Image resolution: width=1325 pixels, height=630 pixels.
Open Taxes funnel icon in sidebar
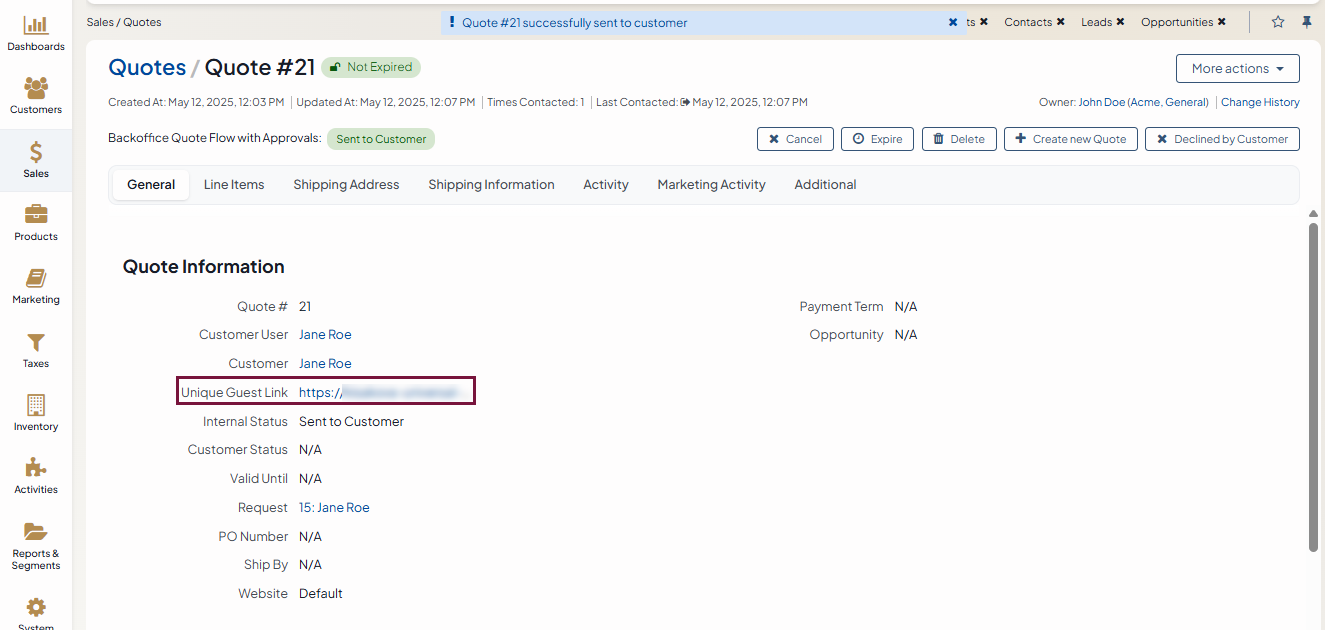(x=36, y=343)
